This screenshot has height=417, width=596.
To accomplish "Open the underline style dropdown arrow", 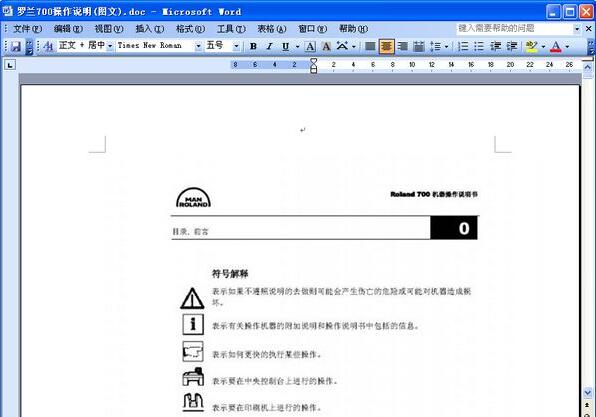I will [297, 46].
